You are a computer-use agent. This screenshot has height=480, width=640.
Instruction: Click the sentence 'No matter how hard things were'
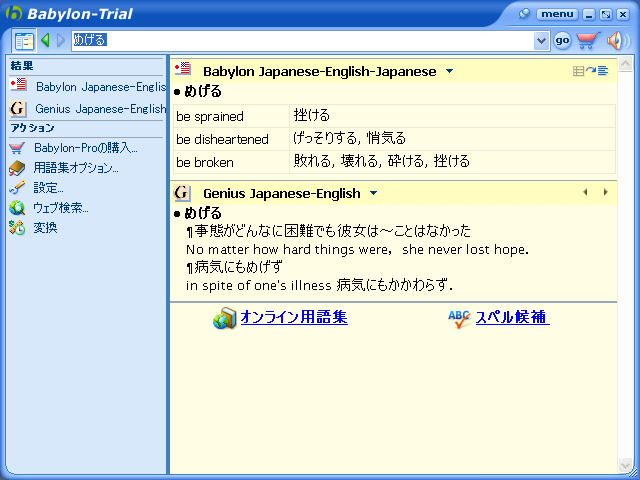[x=289, y=249]
